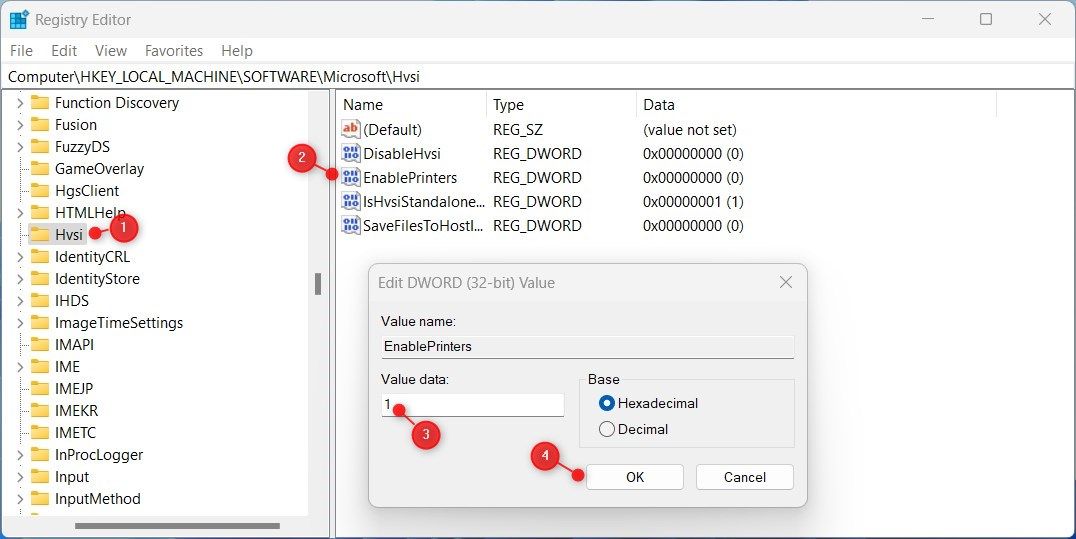Expand the ImageTimeSettings tree node
The height and width of the screenshot is (539, 1076).
pyautogui.click(x=20, y=323)
